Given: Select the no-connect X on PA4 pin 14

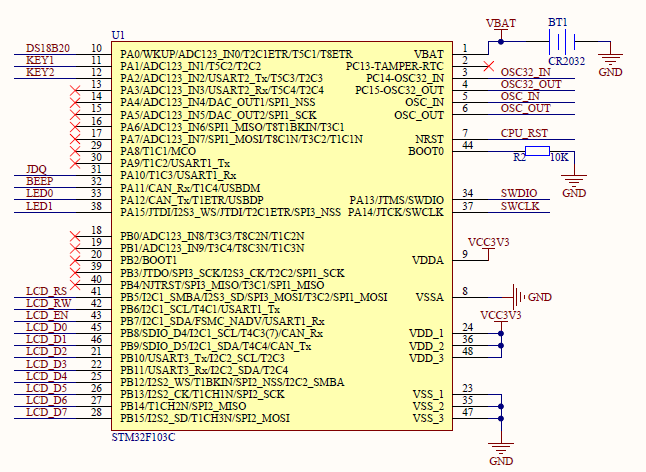Looking at the screenshot, I should click(x=75, y=103).
